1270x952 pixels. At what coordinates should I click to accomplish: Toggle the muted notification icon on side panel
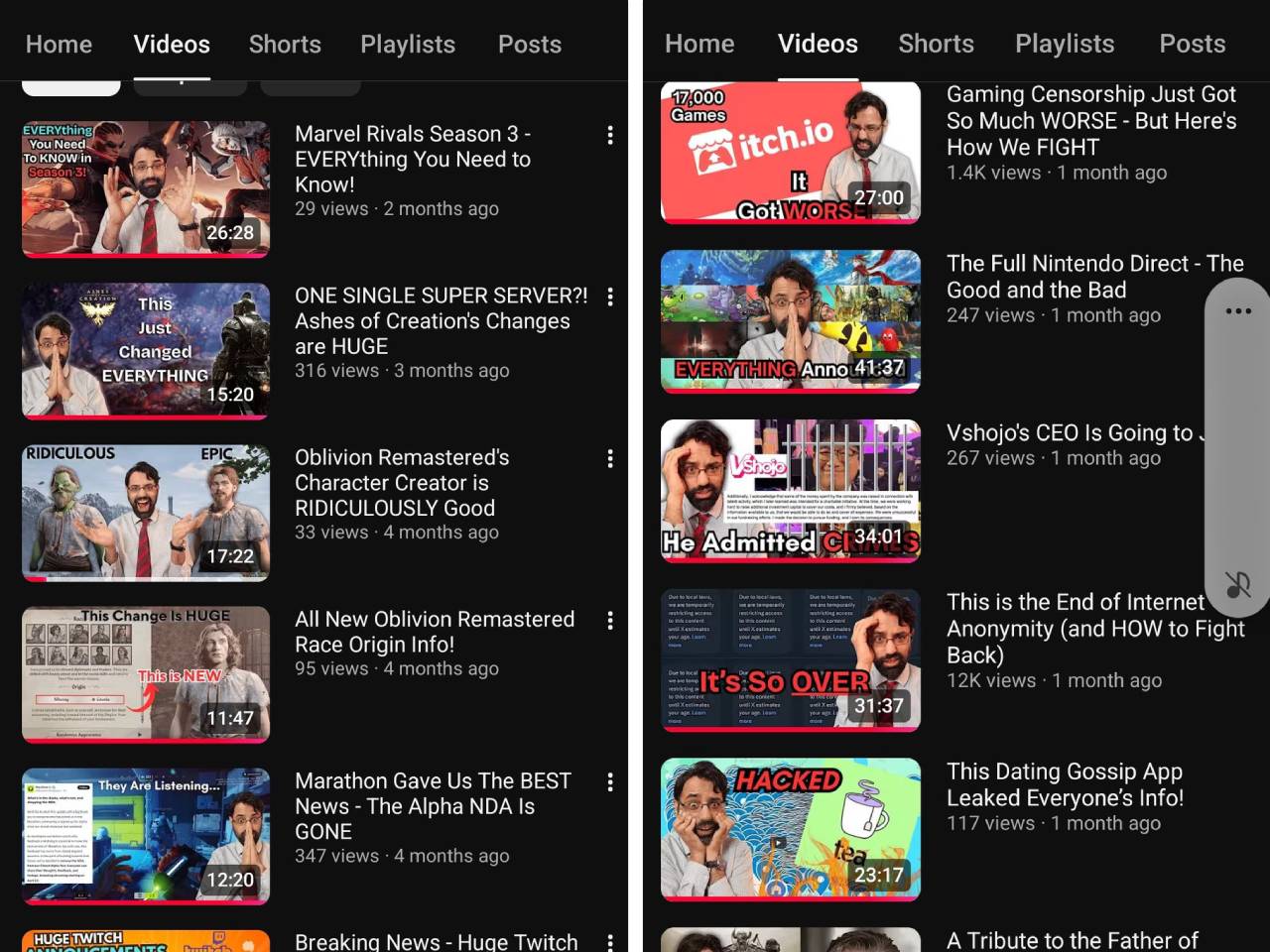[x=1237, y=584]
